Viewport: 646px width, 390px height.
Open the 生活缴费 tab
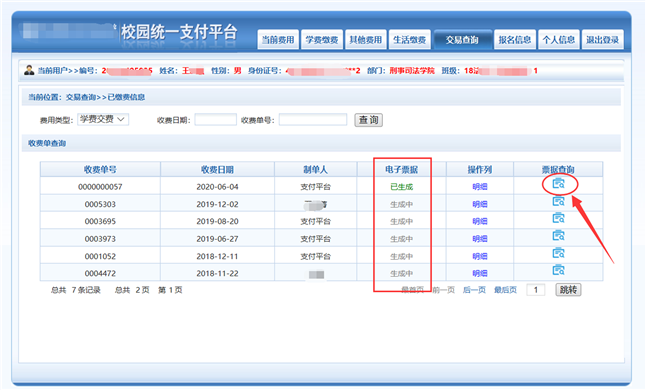[x=410, y=40]
